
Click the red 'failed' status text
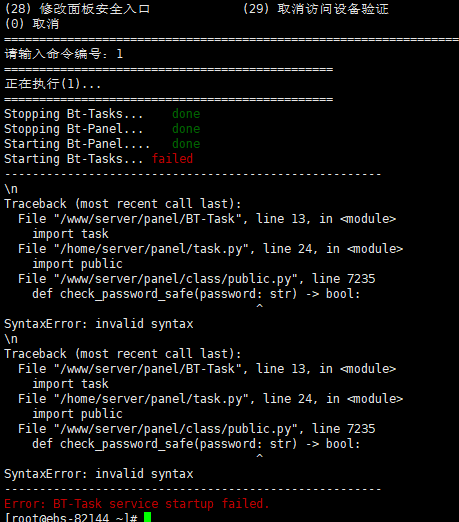click(172, 159)
